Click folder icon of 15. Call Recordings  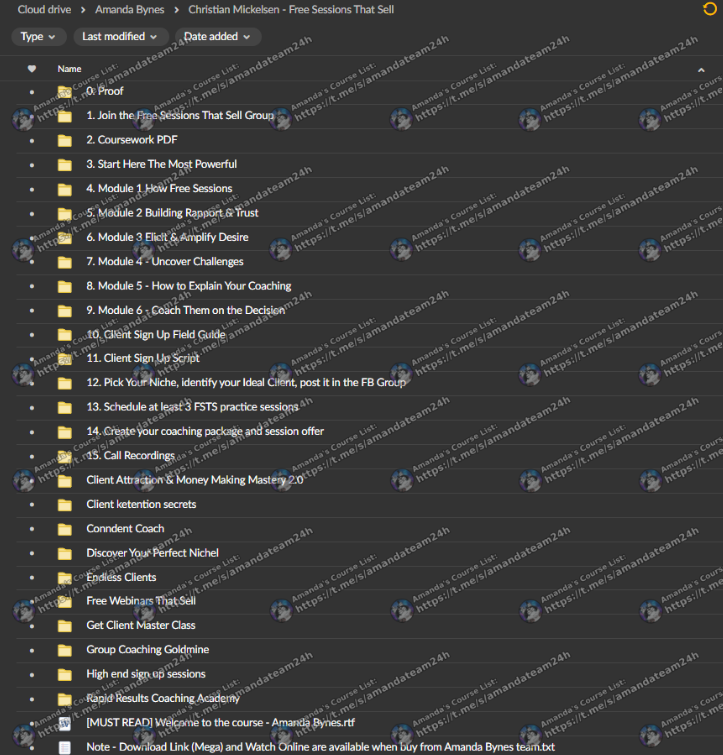pyautogui.click(x=65, y=456)
